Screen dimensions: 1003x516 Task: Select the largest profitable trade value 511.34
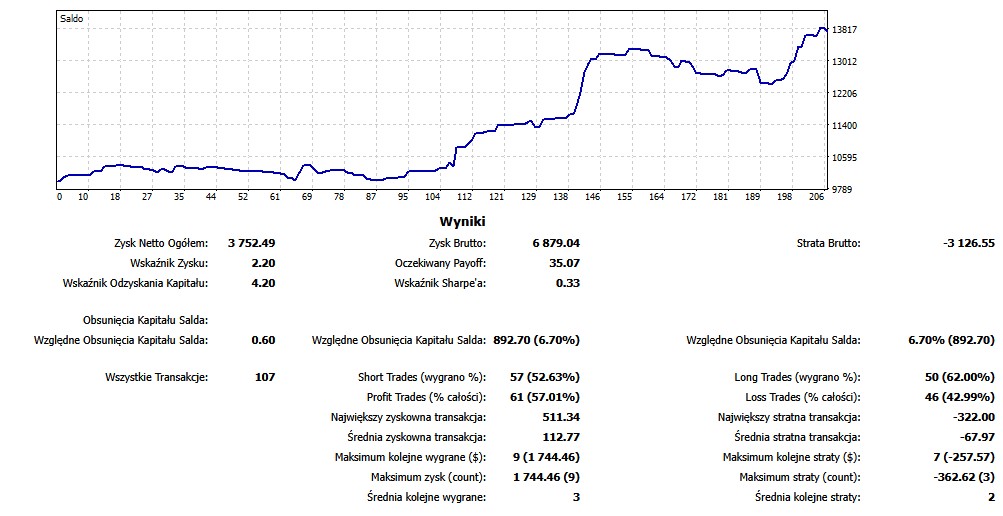pos(559,417)
